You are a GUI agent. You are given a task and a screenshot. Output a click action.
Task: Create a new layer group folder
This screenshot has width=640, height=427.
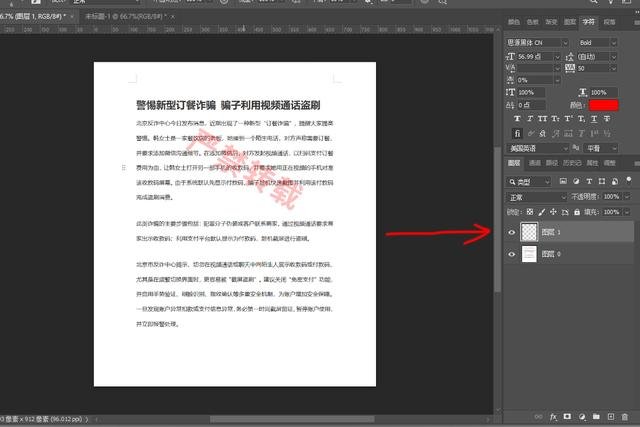click(x=597, y=416)
